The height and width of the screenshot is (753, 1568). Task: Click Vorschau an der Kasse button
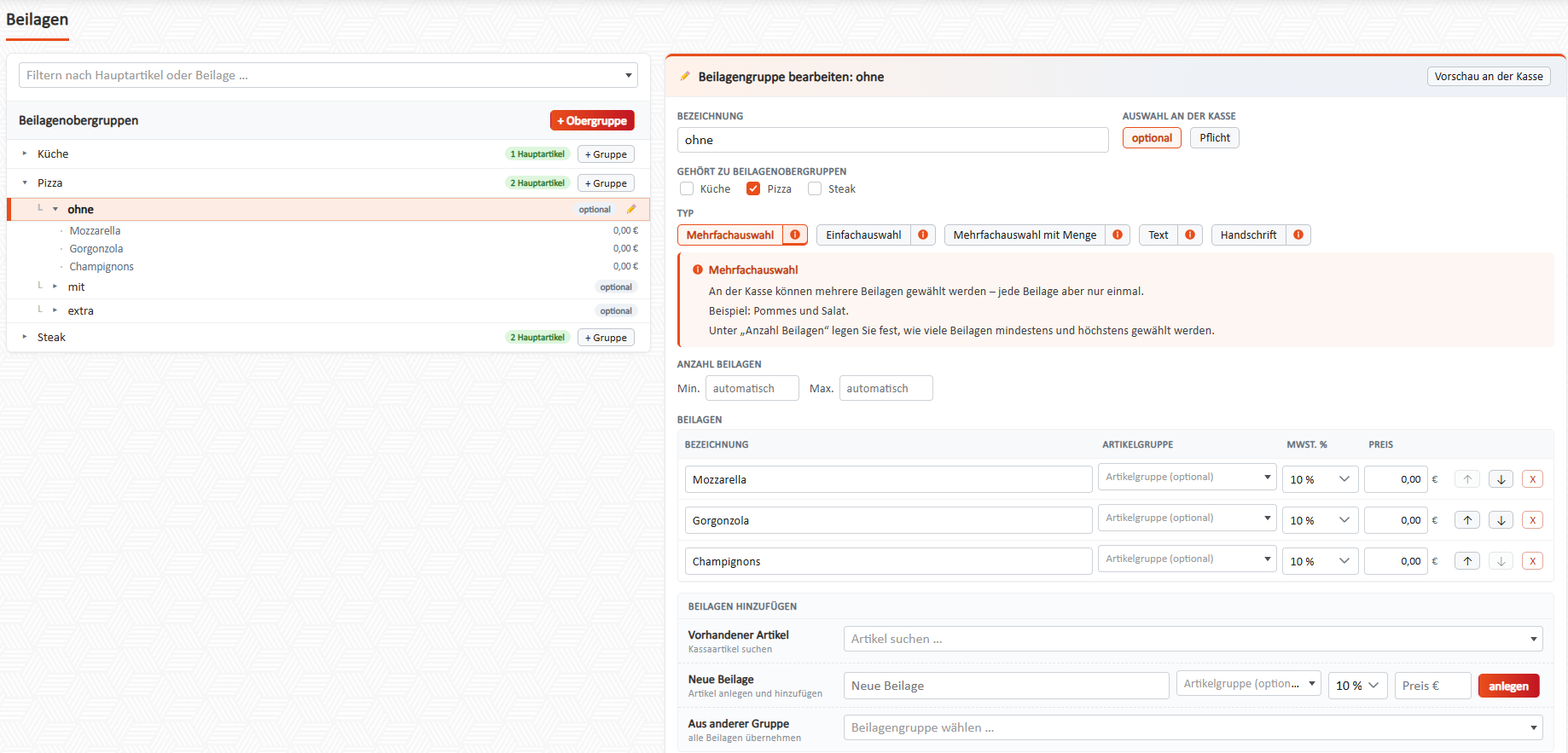click(1489, 76)
